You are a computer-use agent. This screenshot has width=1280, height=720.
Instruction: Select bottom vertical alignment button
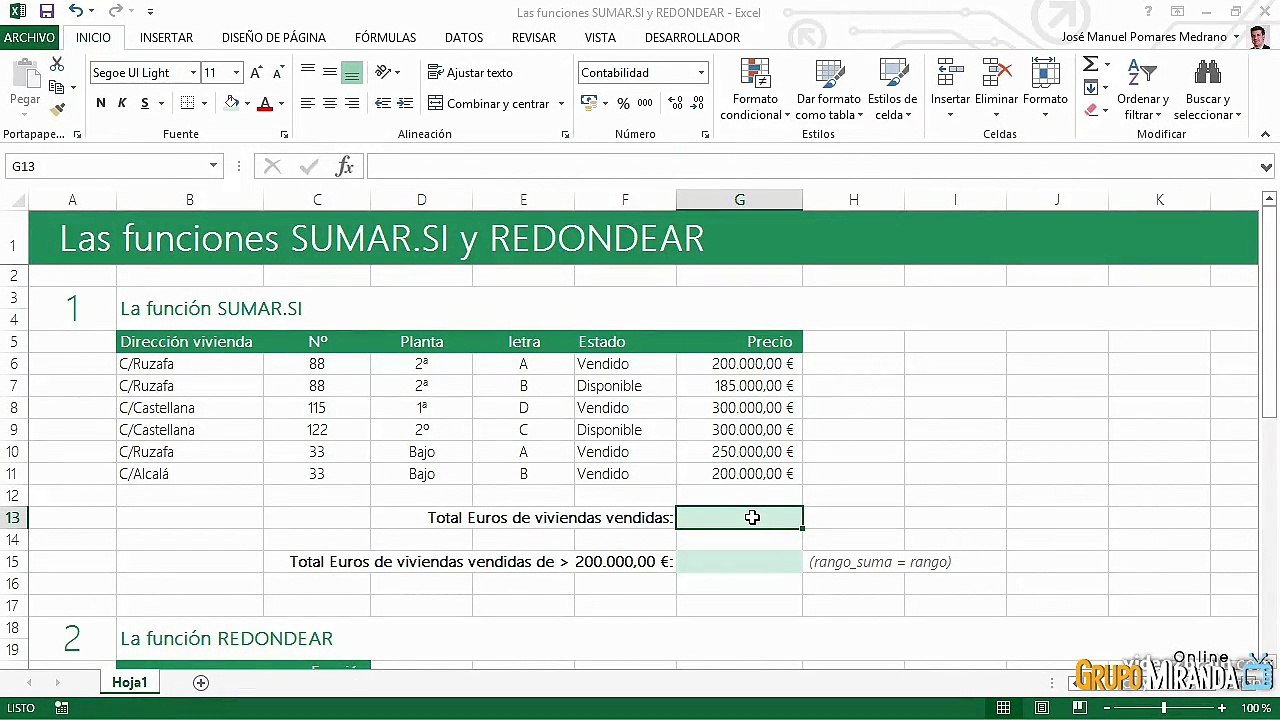(351, 72)
